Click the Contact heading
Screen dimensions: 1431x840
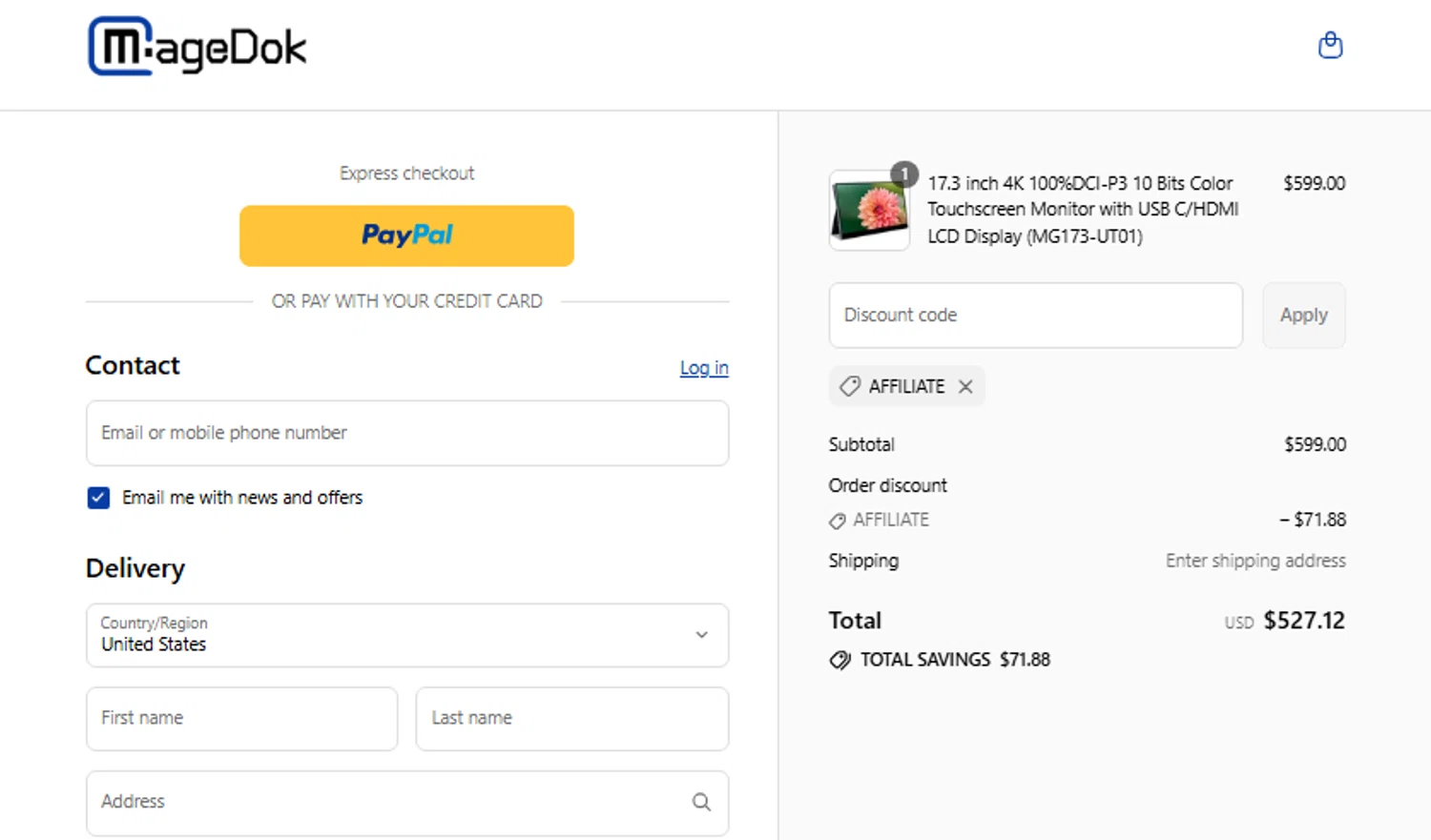[x=133, y=365]
